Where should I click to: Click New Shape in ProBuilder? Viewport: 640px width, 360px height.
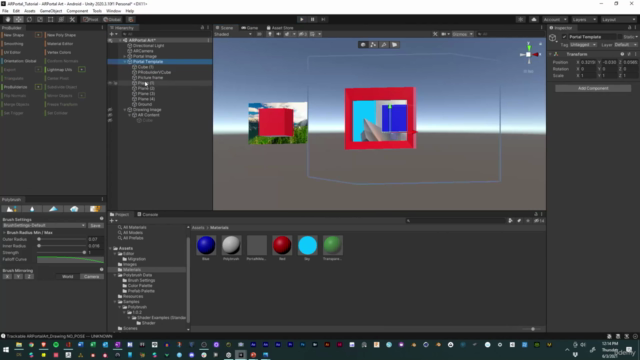[x=14, y=35]
